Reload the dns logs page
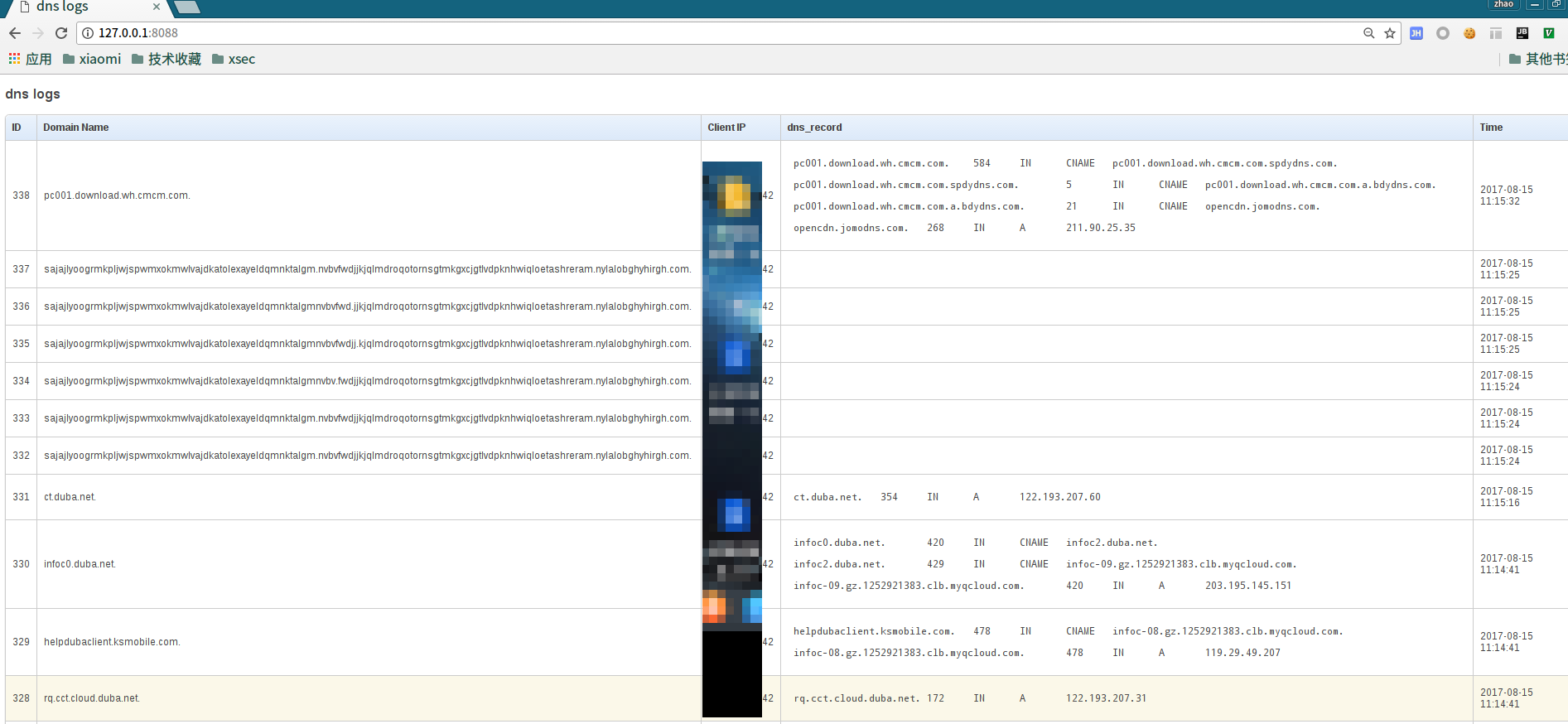Screen dimensions: 1568x724 click(x=61, y=33)
